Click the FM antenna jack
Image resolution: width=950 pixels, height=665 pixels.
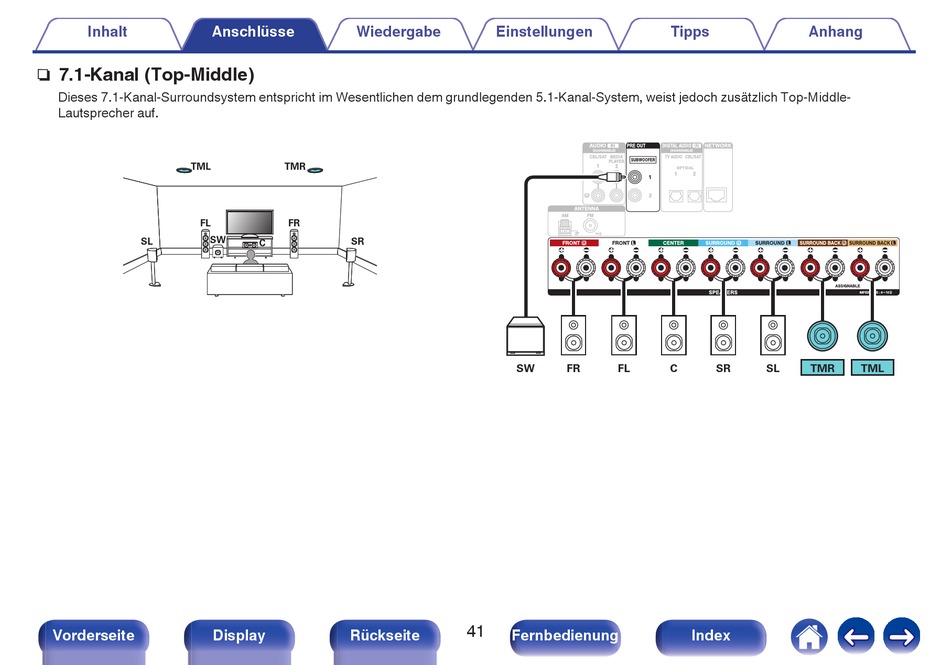point(590,226)
